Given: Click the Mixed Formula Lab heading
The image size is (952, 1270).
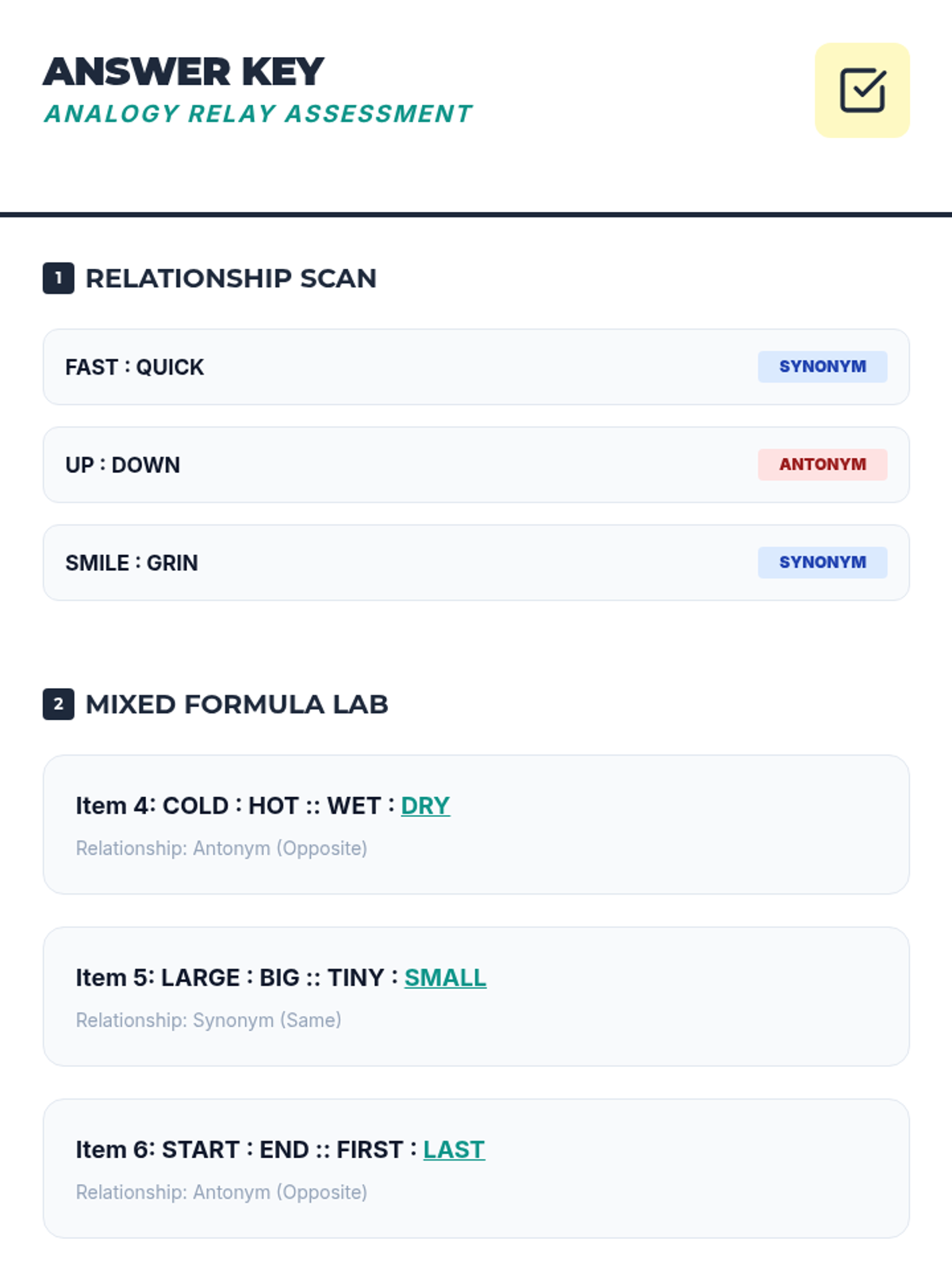Looking at the screenshot, I should 236,705.
